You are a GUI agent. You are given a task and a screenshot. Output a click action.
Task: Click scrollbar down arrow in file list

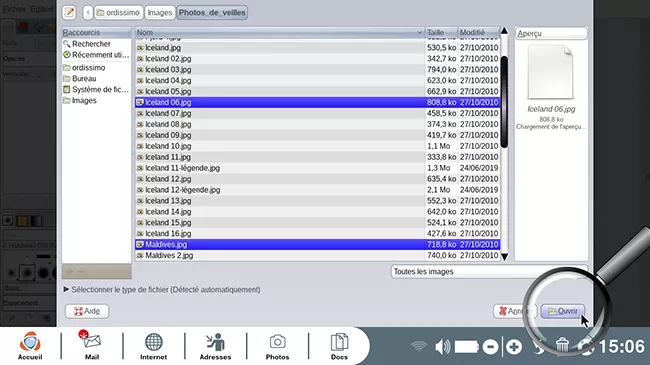(504, 257)
